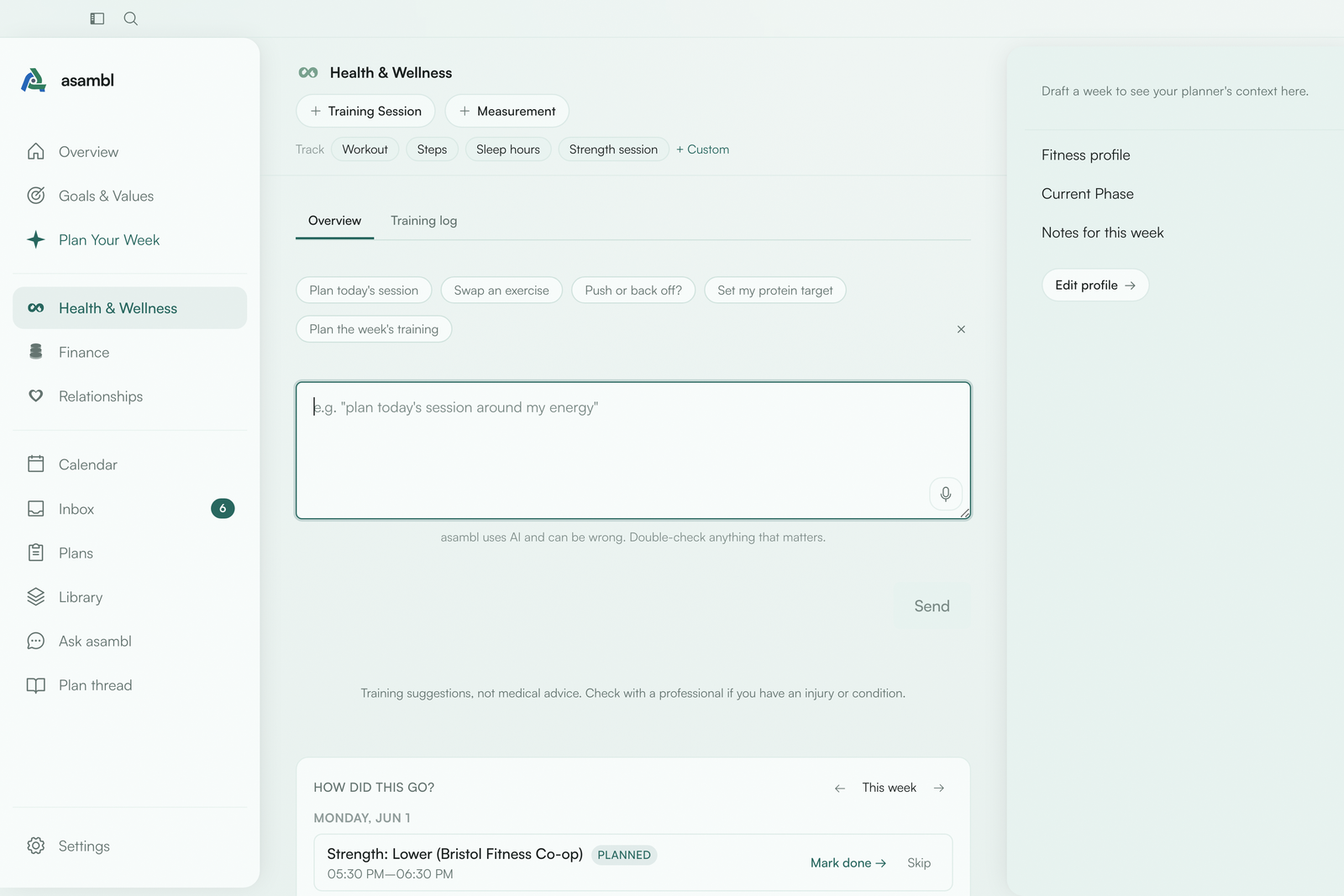
Task: Add a Custom tracker
Action: click(x=703, y=149)
